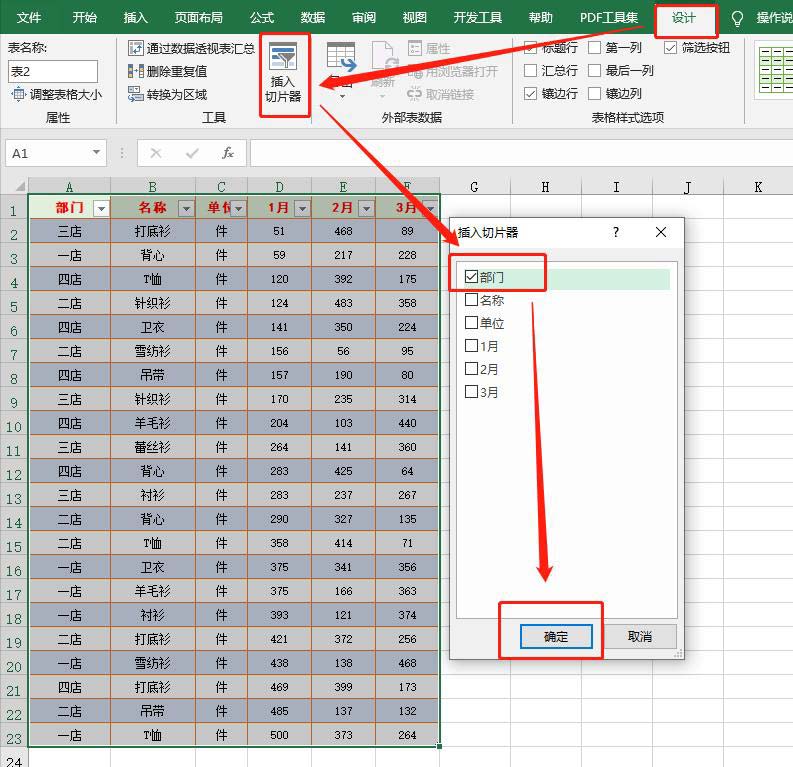Uncheck the 筛选按钮 filter button checkbox
The height and width of the screenshot is (767, 793).
(671, 48)
